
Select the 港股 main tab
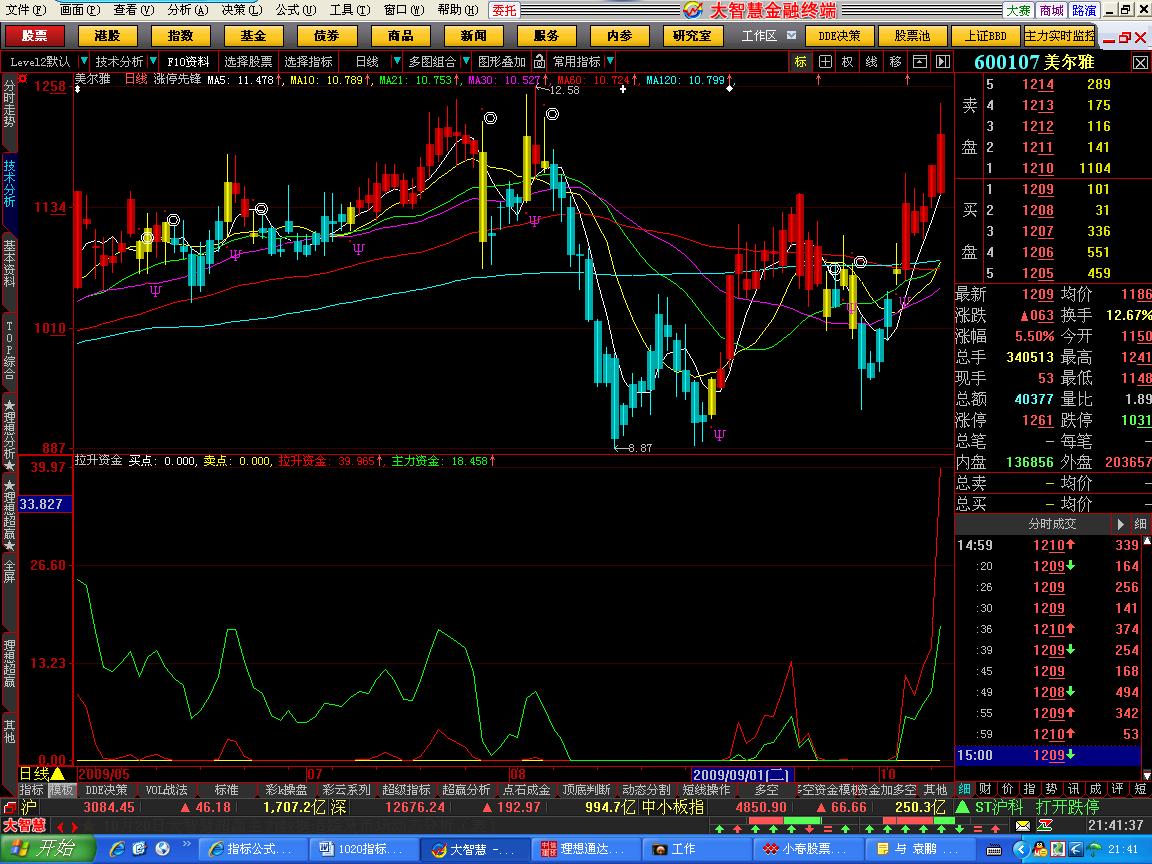[107, 35]
